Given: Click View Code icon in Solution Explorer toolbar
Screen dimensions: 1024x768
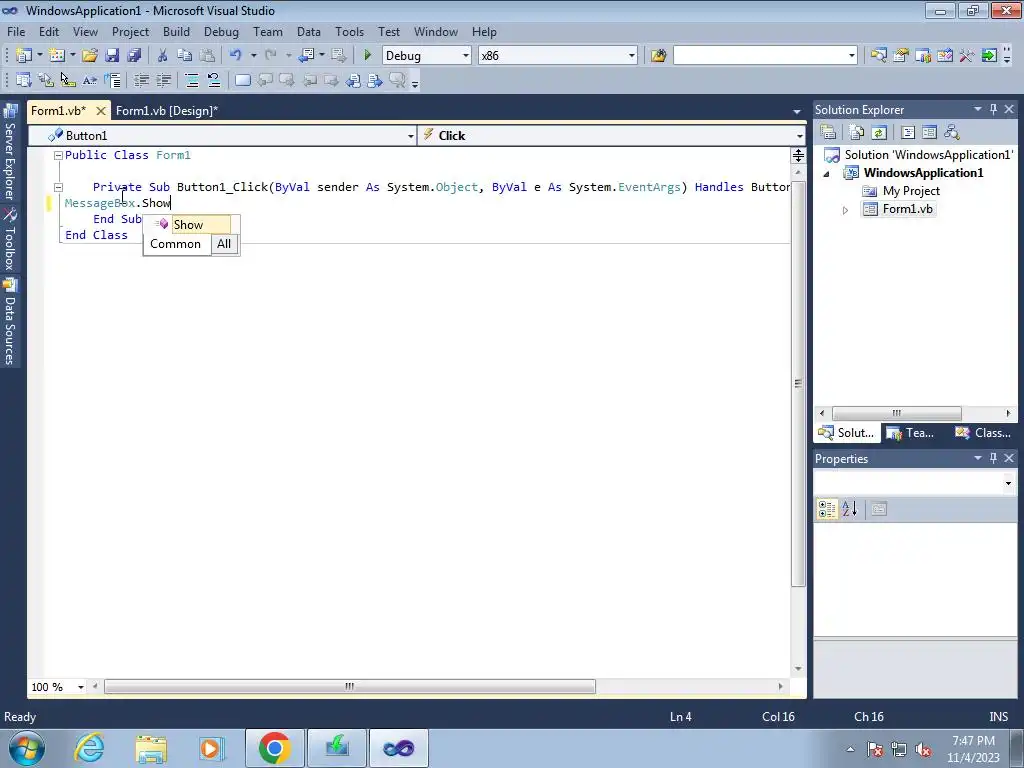Looking at the screenshot, I should 908,133.
